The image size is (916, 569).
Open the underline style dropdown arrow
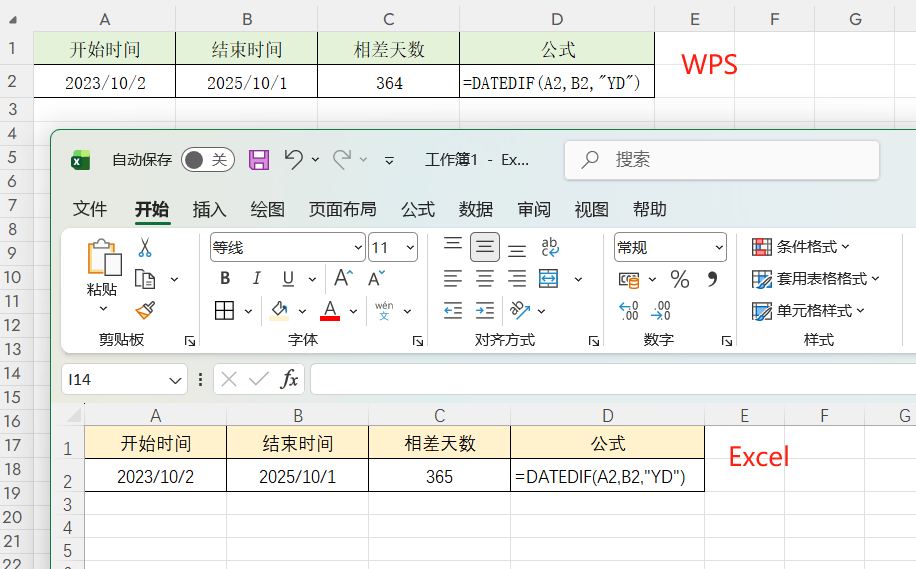tap(313, 279)
